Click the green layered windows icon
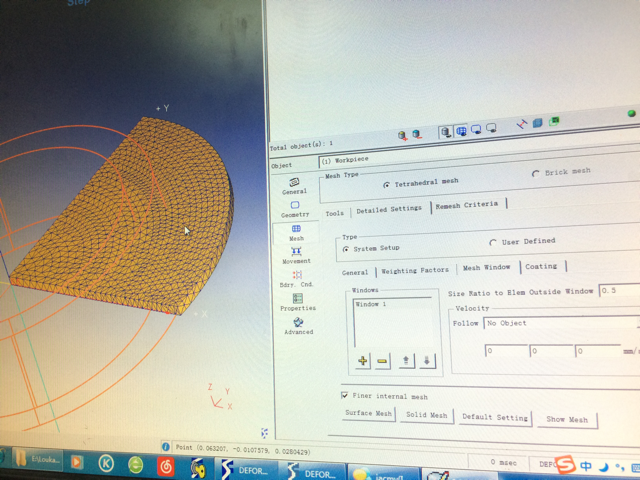 tap(554, 121)
